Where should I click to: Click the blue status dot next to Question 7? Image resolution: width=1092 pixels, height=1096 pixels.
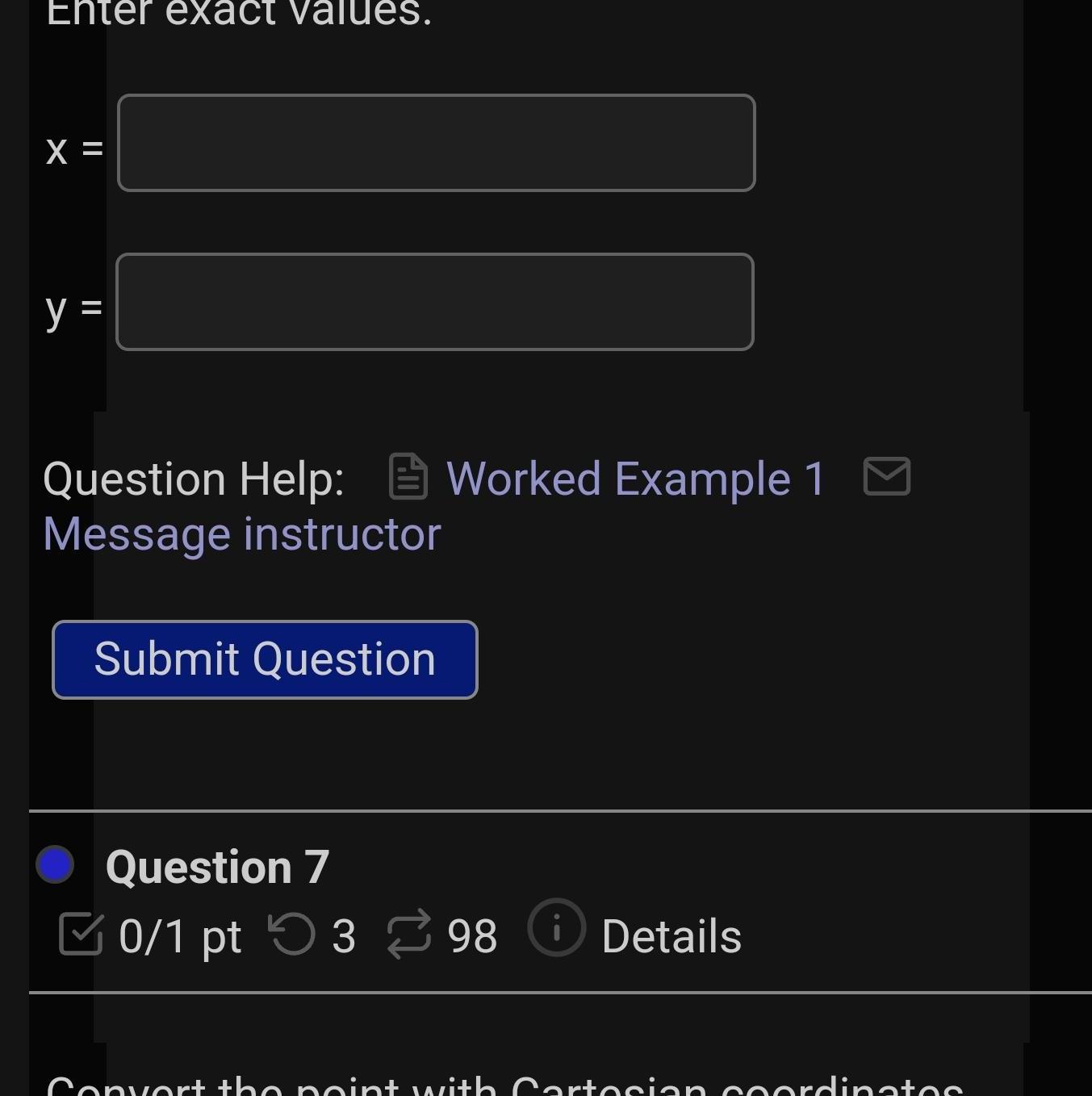point(54,866)
